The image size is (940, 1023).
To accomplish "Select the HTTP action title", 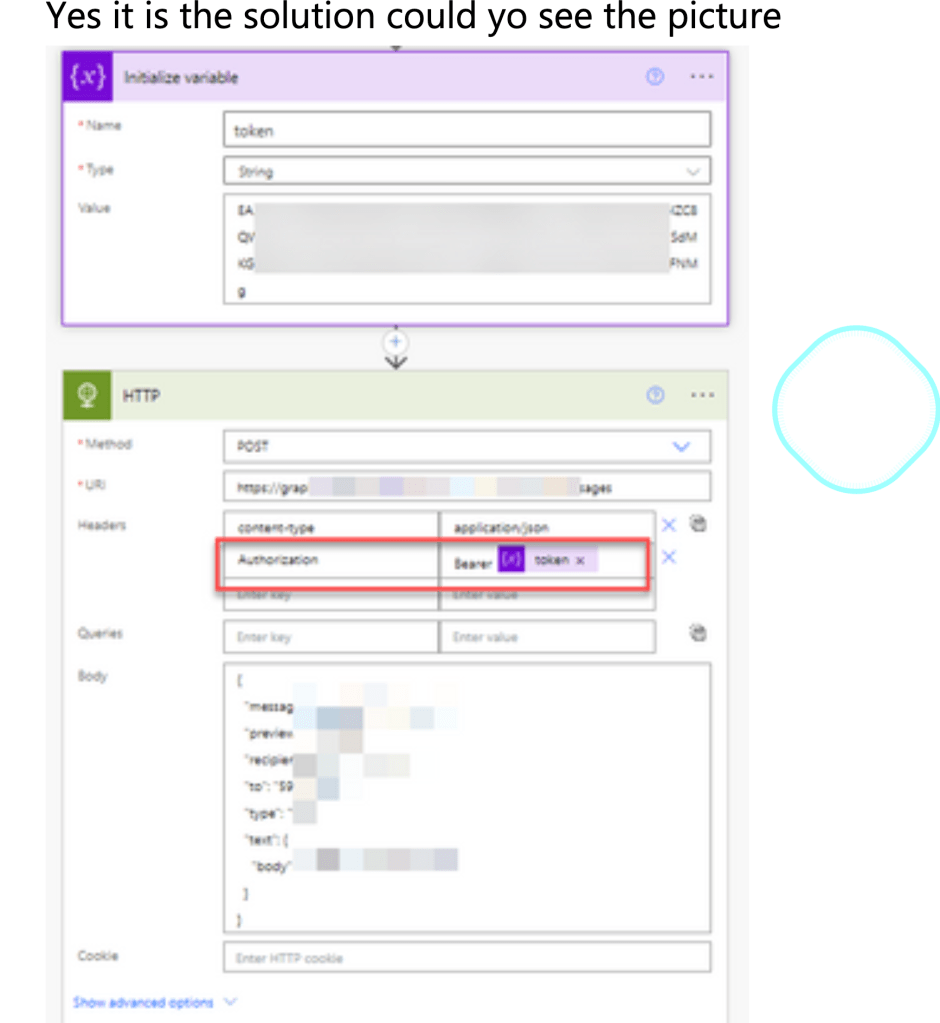I will [141, 395].
